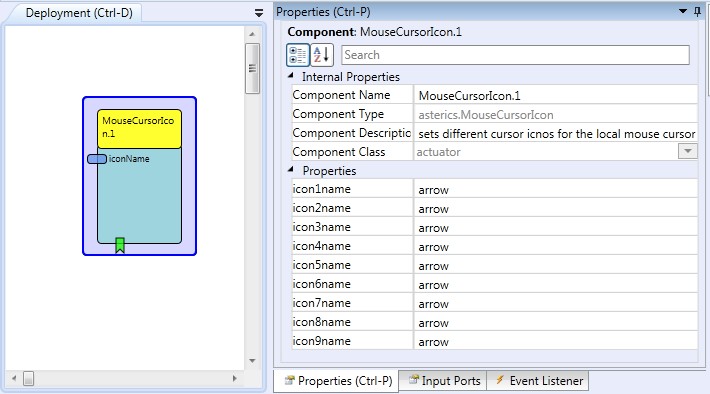Screen dimensions: 710x394
Task: Edit the Component Name value field
Action: pyautogui.click(x=555, y=96)
